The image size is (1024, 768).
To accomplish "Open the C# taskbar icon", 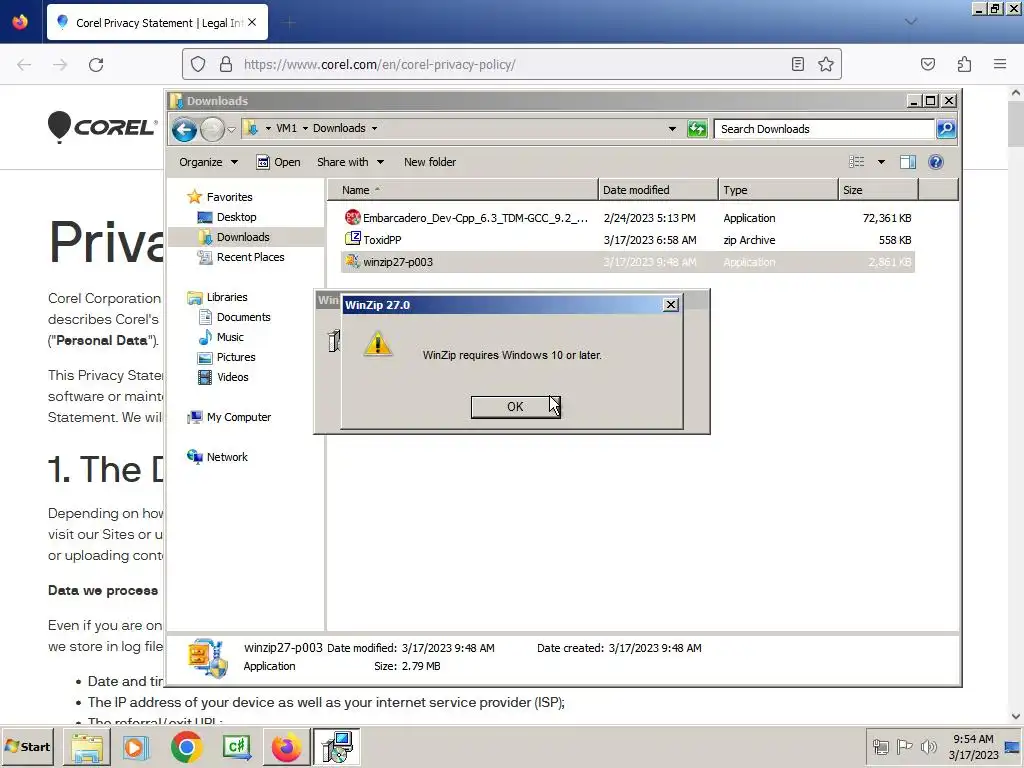I will tap(236, 747).
